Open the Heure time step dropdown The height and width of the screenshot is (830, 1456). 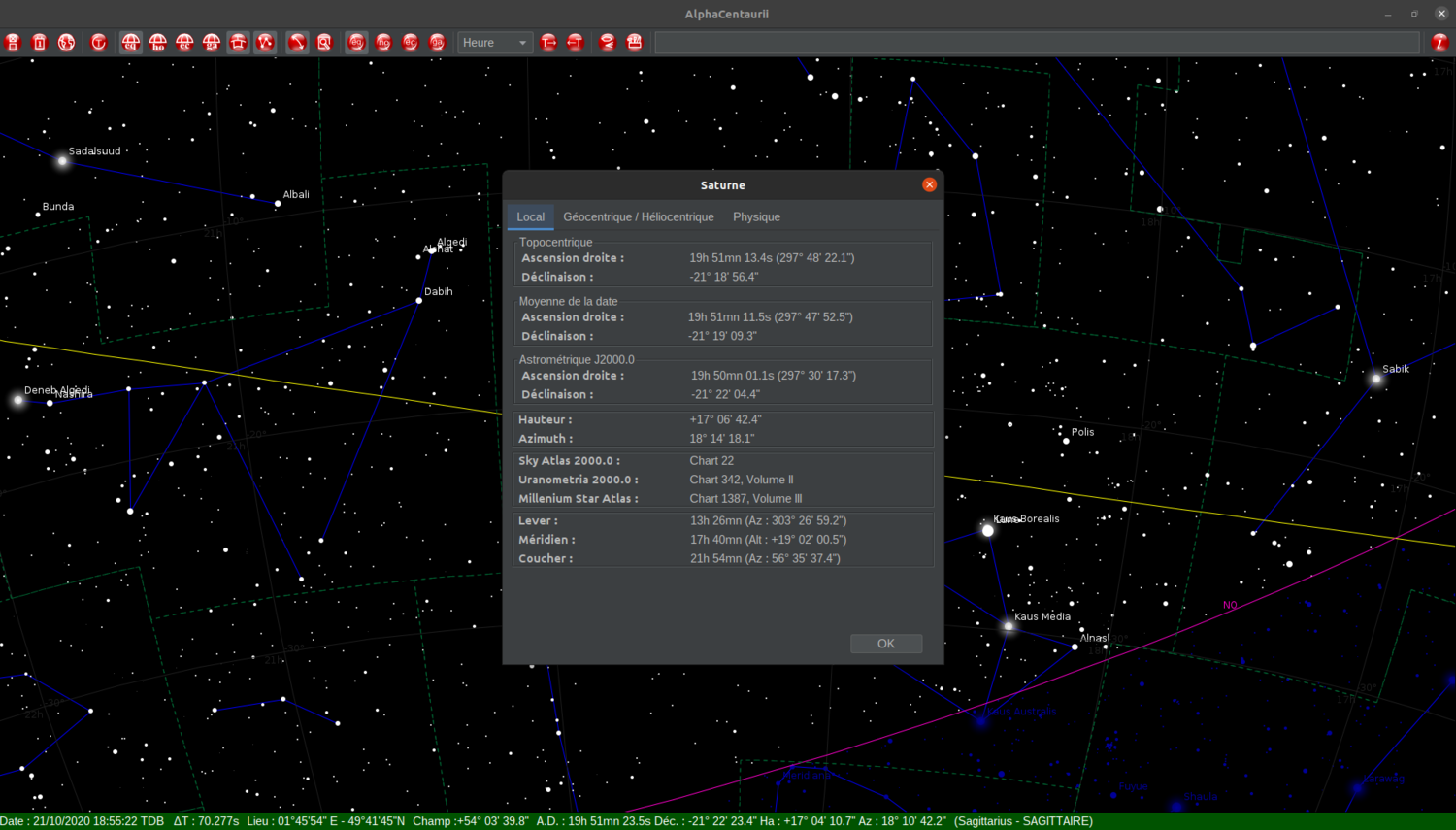pyautogui.click(x=494, y=42)
